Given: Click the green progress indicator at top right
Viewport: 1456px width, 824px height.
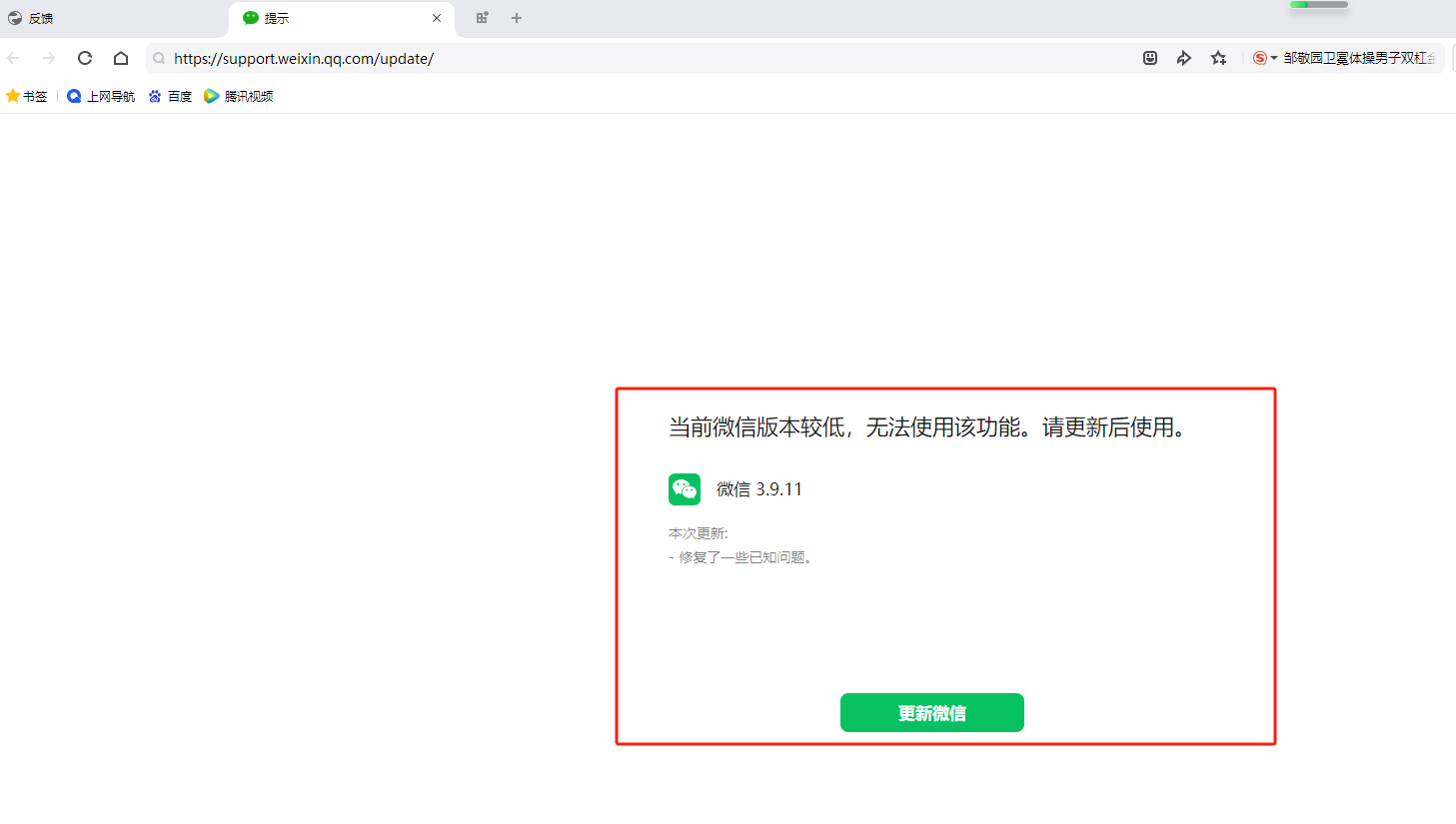Looking at the screenshot, I should (1319, 5).
